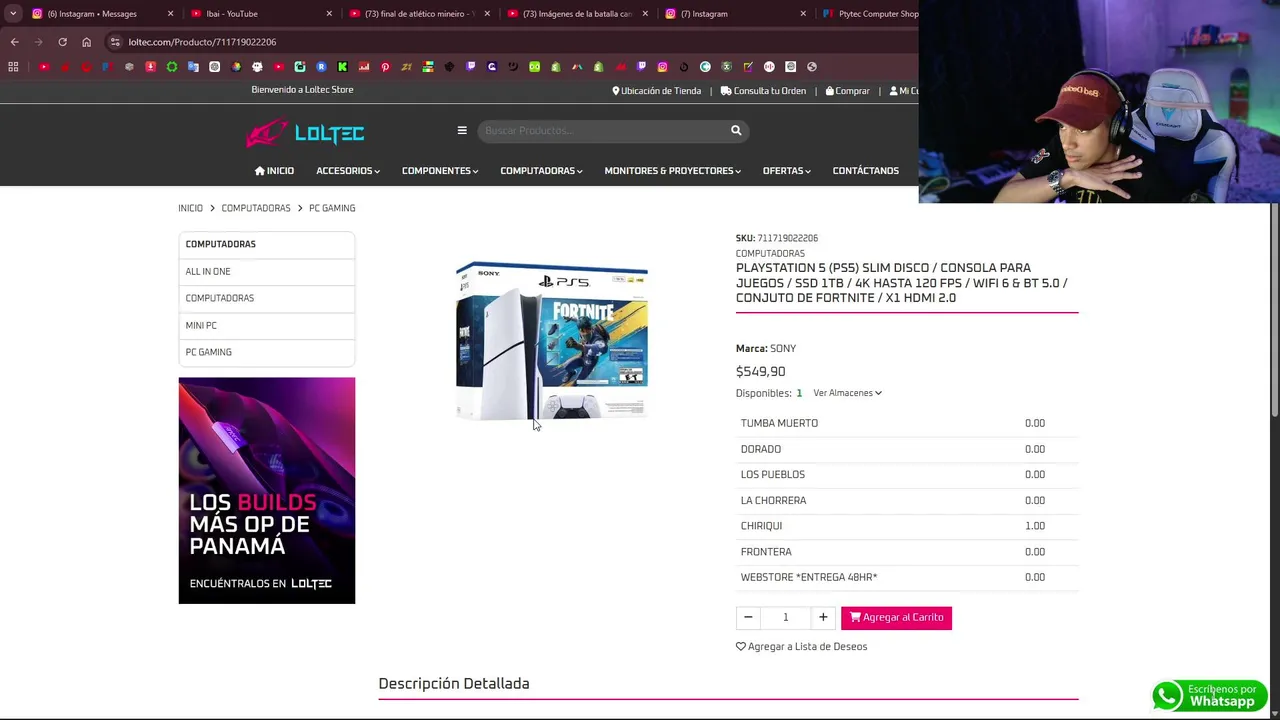This screenshot has height=720, width=1280.
Task: Switch to final de atlético mineiro tab
Action: [419, 14]
